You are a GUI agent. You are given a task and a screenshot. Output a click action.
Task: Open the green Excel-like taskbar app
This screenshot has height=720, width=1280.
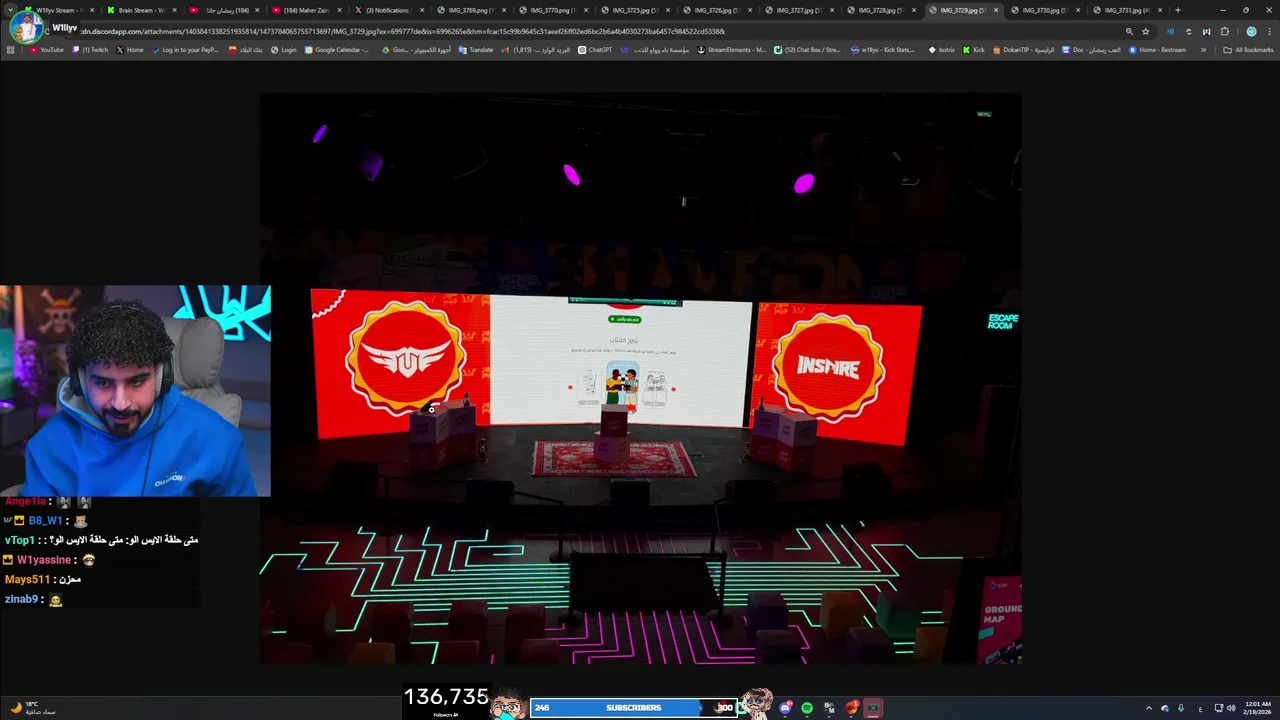(x=873, y=708)
